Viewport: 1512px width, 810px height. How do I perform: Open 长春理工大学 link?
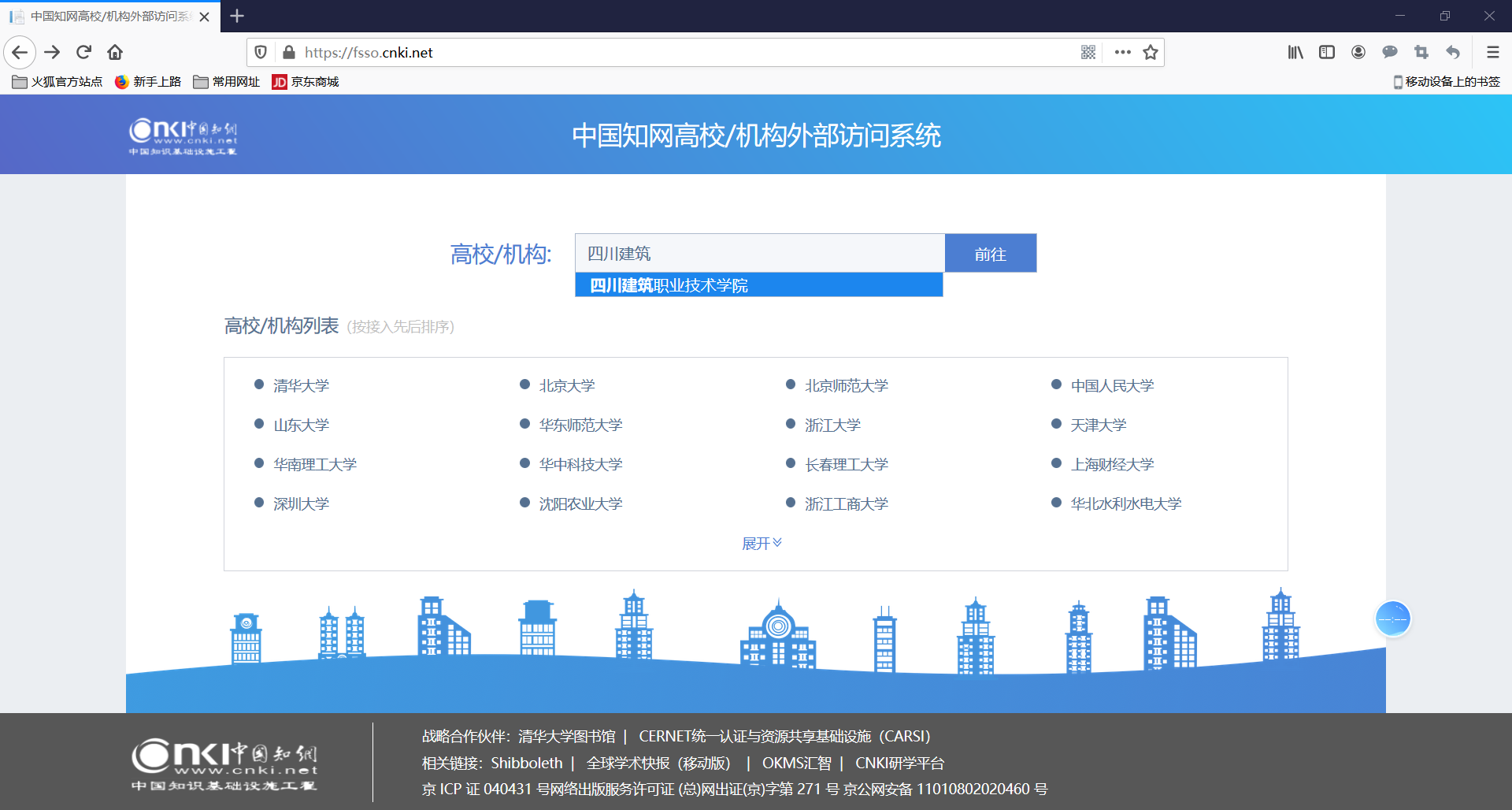(x=847, y=464)
